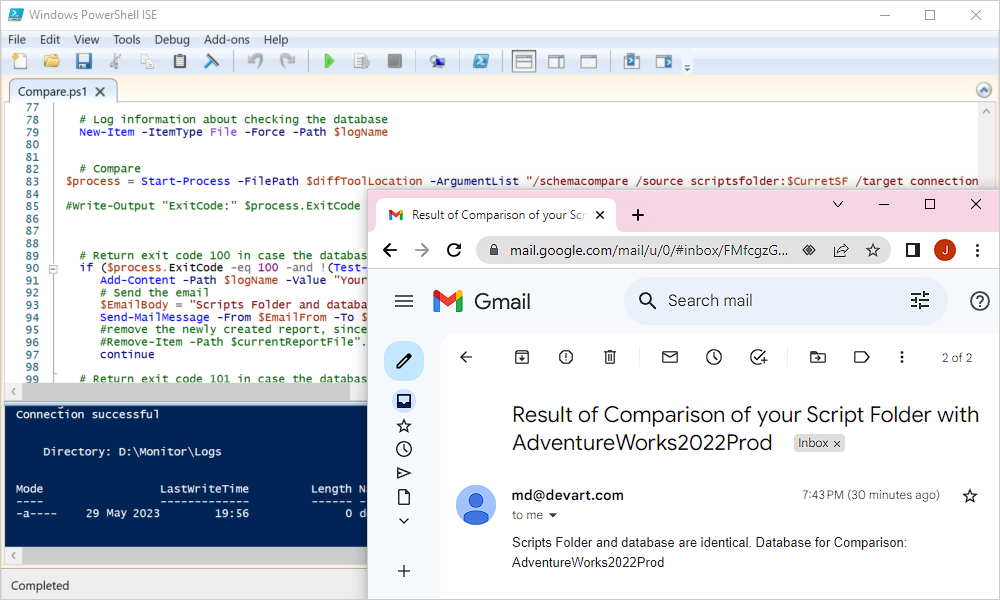
Task: Click the Run Selection icon
Action: click(362, 61)
